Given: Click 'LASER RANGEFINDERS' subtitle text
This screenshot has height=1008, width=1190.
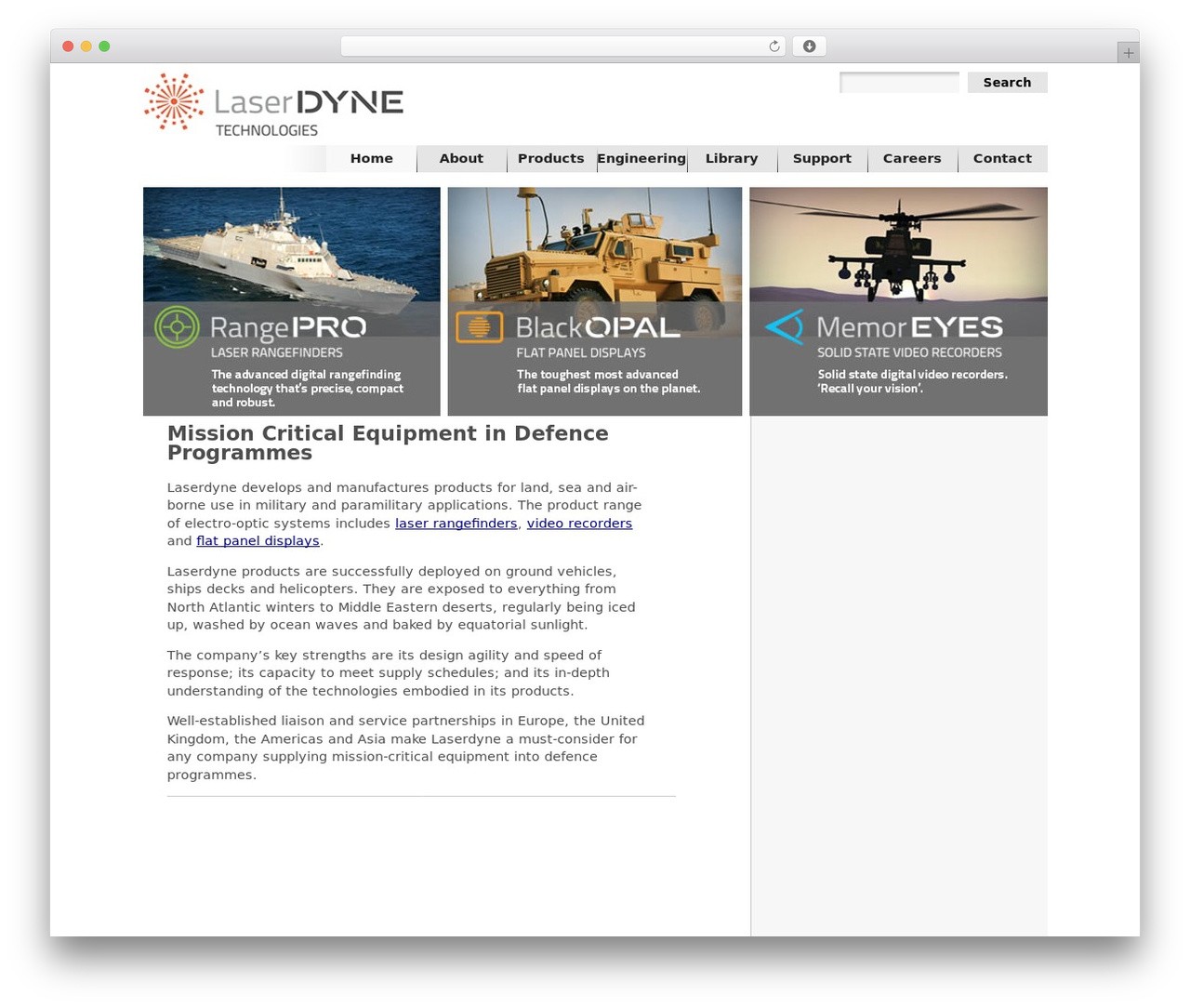Looking at the screenshot, I should (277, 353).
